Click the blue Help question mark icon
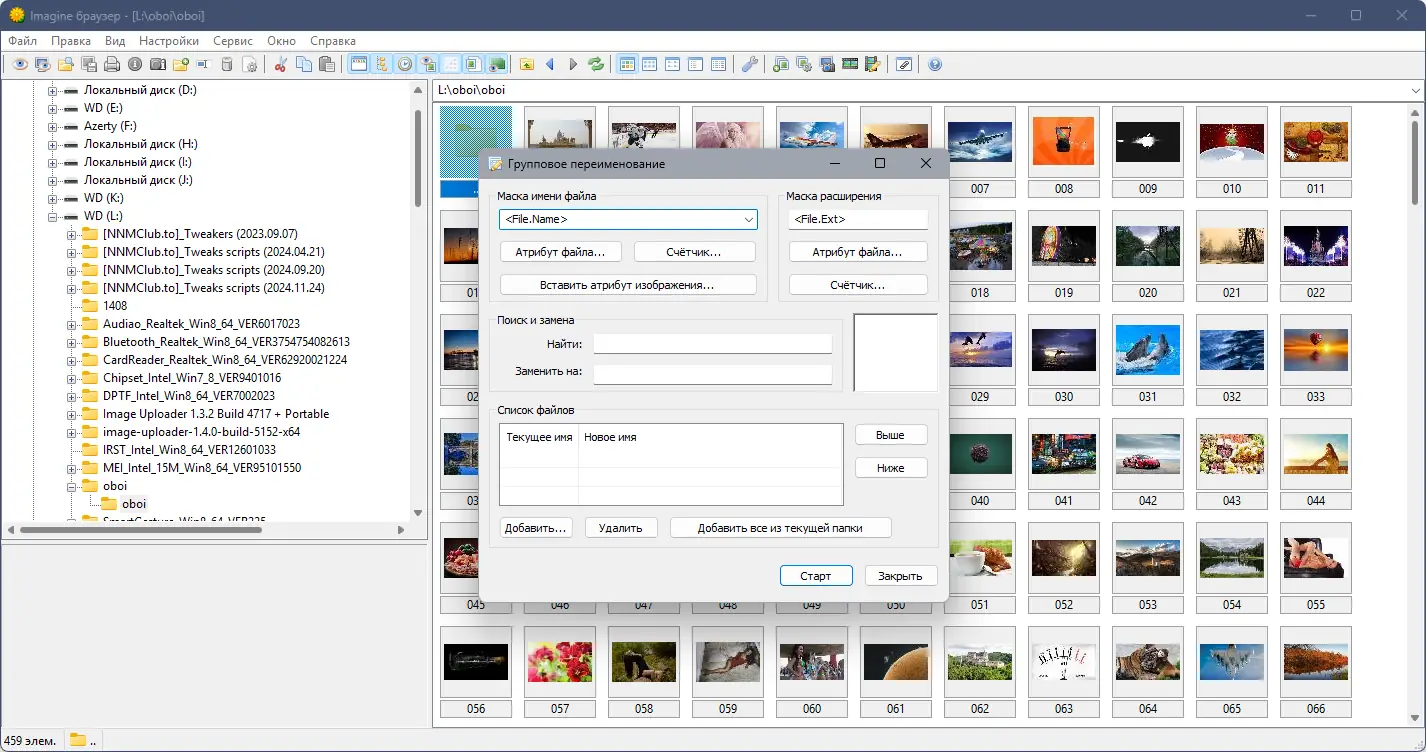 [x=935, y=64]
